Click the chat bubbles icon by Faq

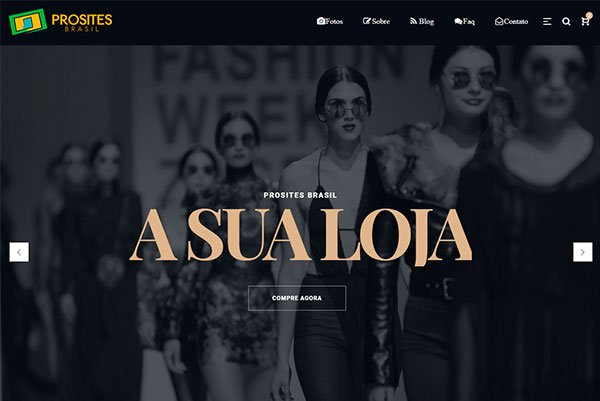pyautogui.click(x=458, y=21)
